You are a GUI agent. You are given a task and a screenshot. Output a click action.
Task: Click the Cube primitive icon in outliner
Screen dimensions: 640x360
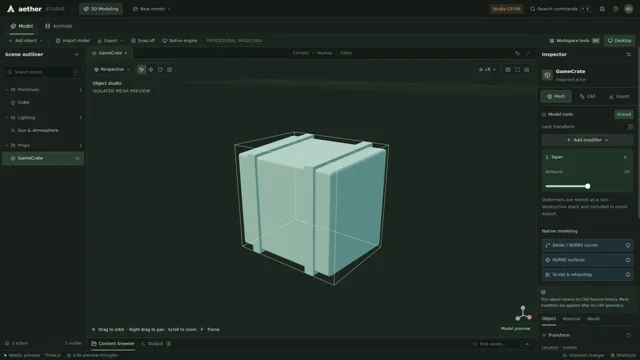(13, 102)
